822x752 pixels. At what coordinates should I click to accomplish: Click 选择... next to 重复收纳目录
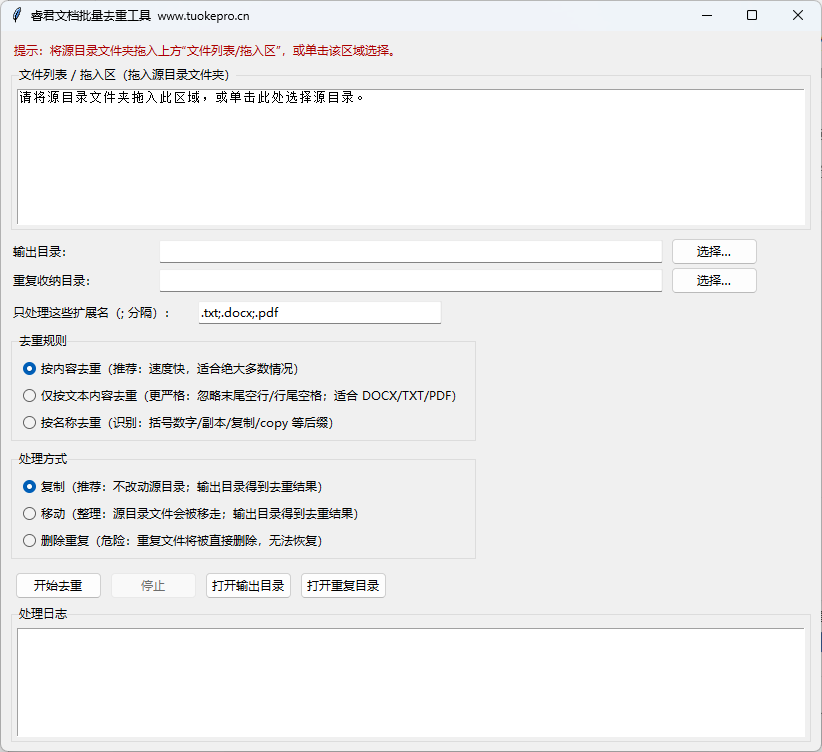tap(714, 281)
